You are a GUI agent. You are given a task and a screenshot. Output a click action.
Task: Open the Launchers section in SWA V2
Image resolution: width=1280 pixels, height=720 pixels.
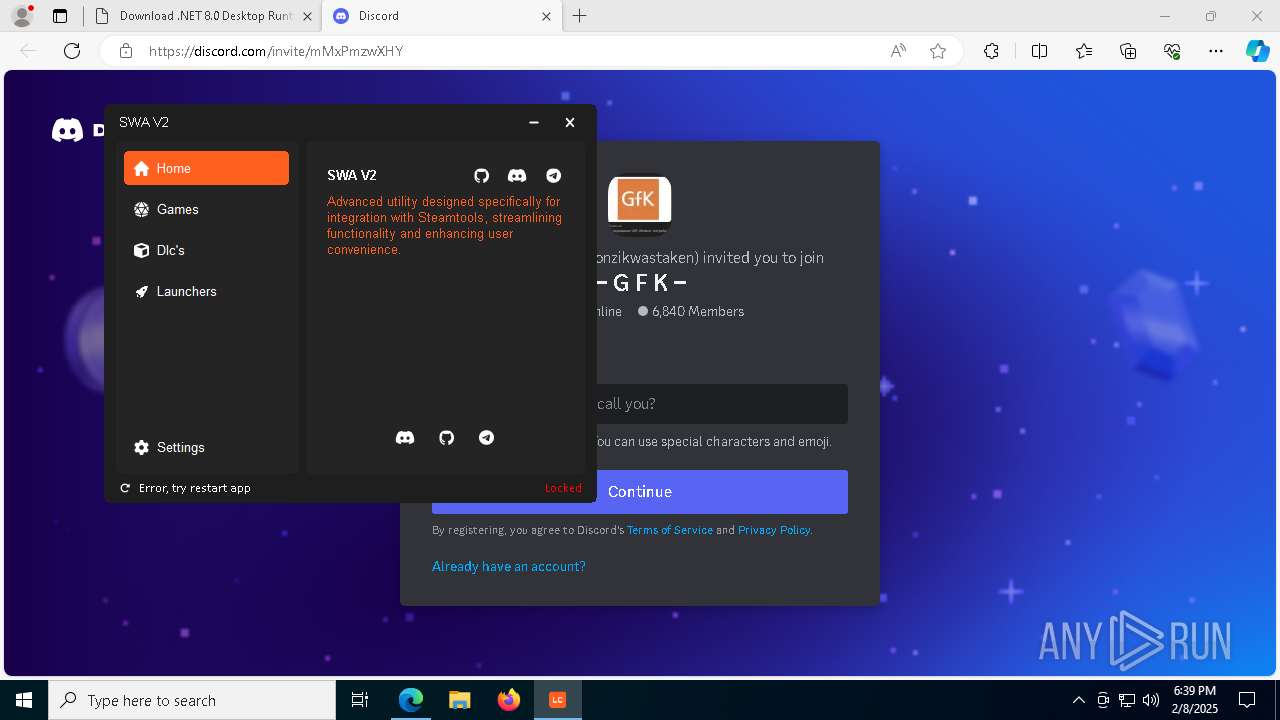206,291
